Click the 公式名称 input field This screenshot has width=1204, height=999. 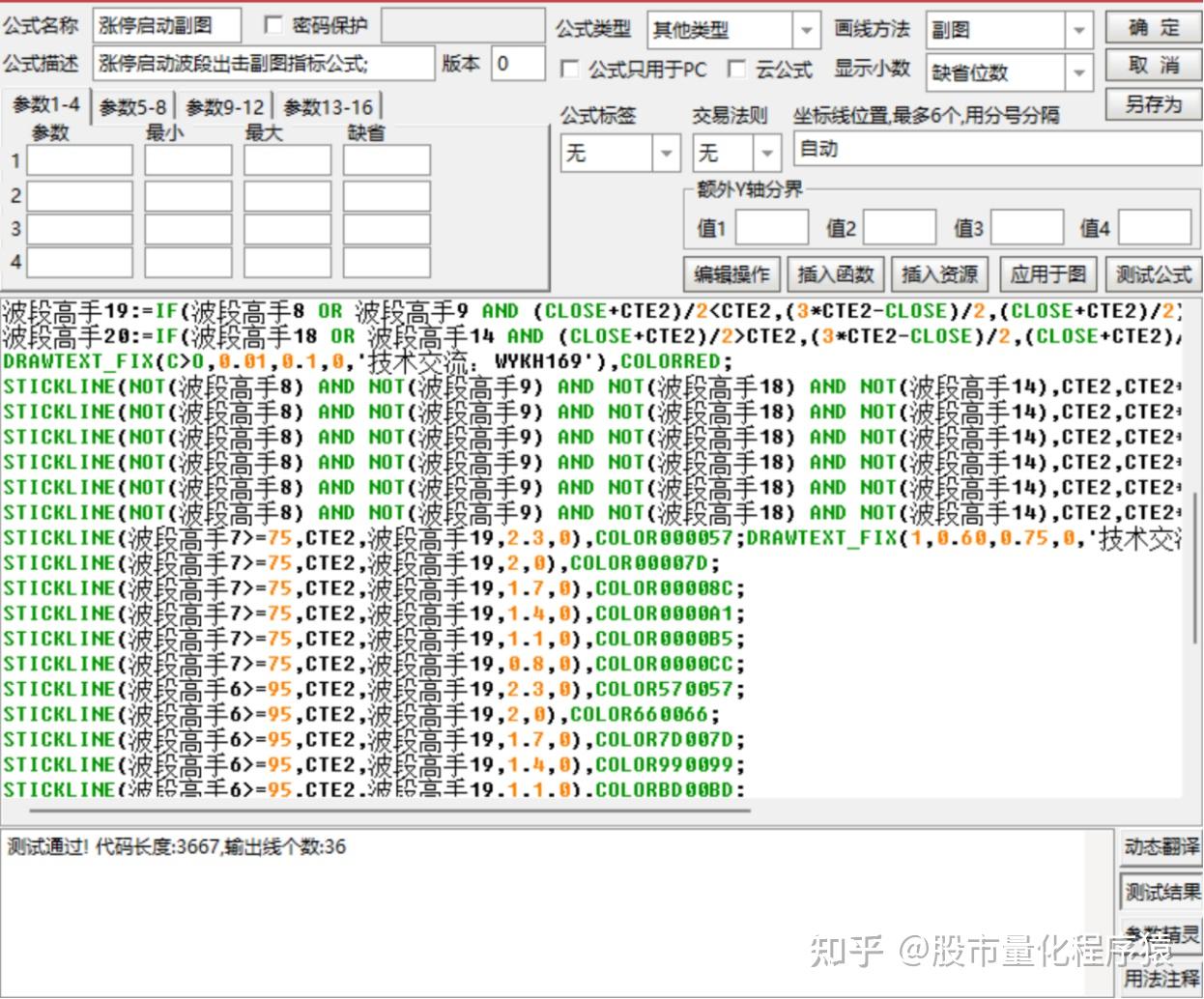click(x=165, y=26)
